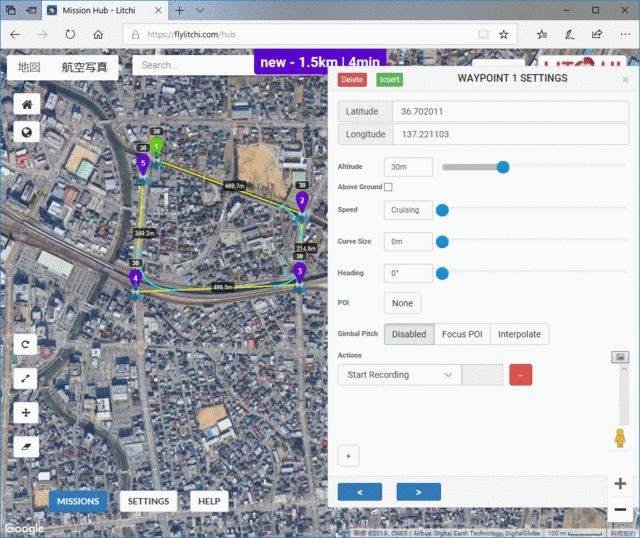Image resolution: width=640 pixels, height=538 pixels.
Task: Open the SETTINGS menu
Action: click(x=149, y=501)
